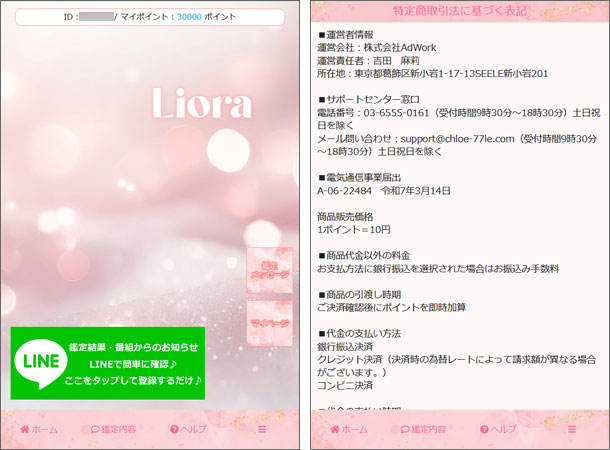
Task: Click the Liora logo title
Action: (202, 102)
